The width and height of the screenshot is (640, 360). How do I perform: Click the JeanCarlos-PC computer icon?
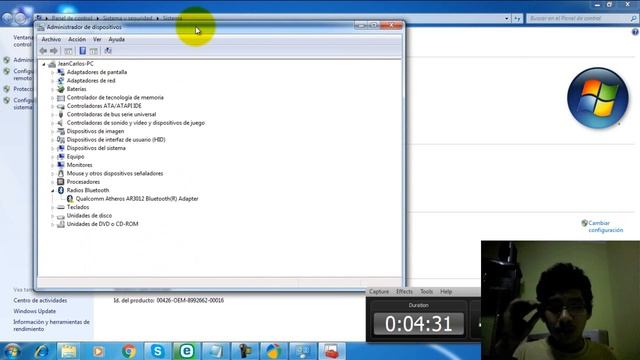pos(52,64)
